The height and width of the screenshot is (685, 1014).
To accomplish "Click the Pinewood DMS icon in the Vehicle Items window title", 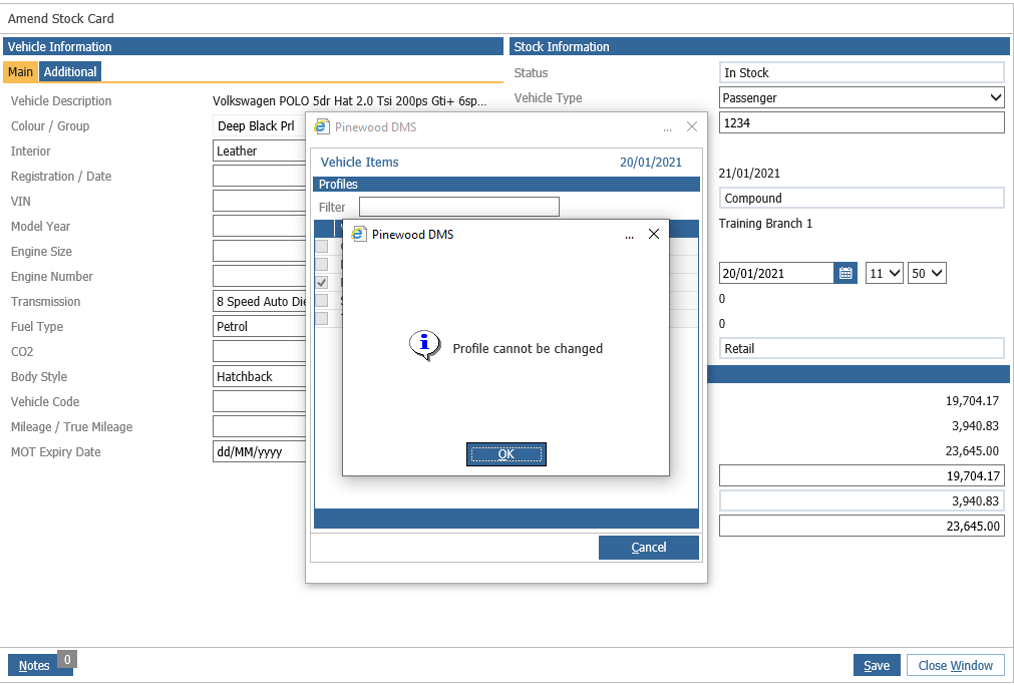I will click(321, 127).
